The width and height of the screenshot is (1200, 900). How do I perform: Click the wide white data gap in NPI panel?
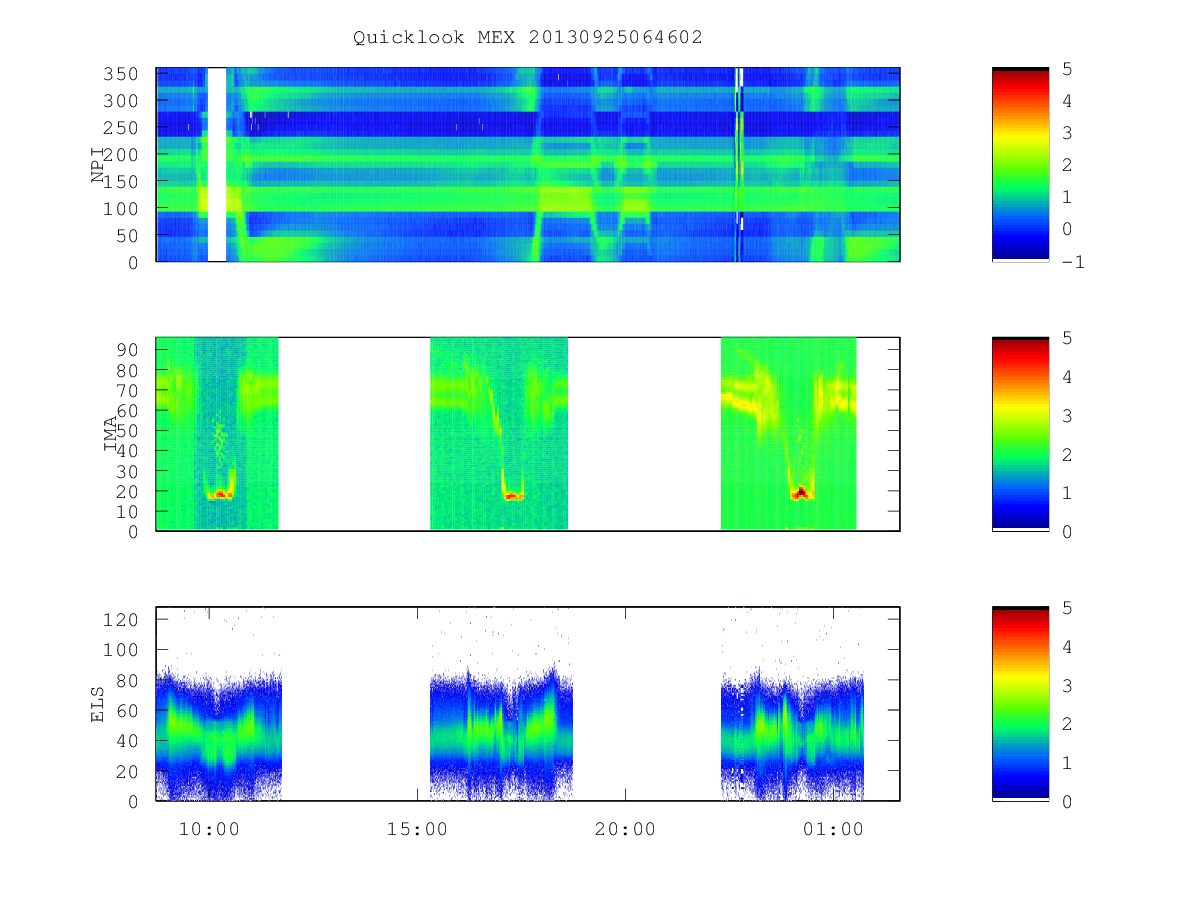pyautogui.click(x=217, y=165)
